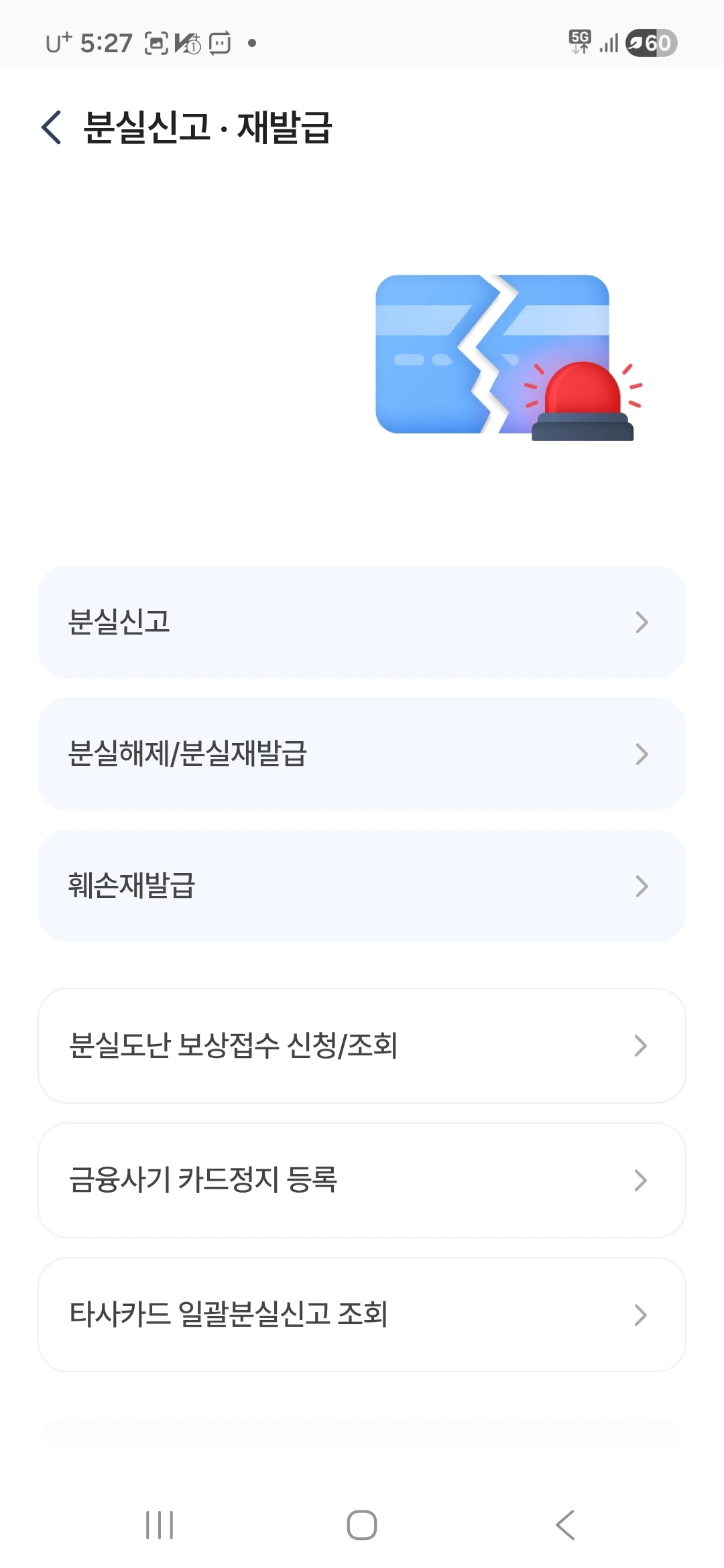Screen dimensions: 724x1568
Task: Tap the Android home navigation button
Action: [x=362, y=1525]
